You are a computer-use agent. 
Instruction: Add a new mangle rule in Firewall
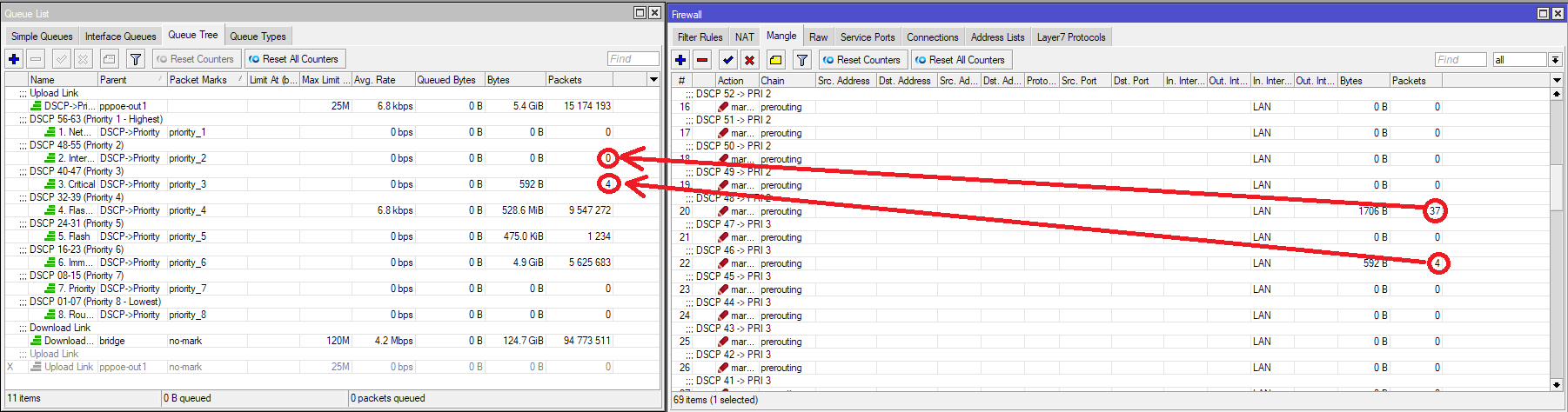680,60
